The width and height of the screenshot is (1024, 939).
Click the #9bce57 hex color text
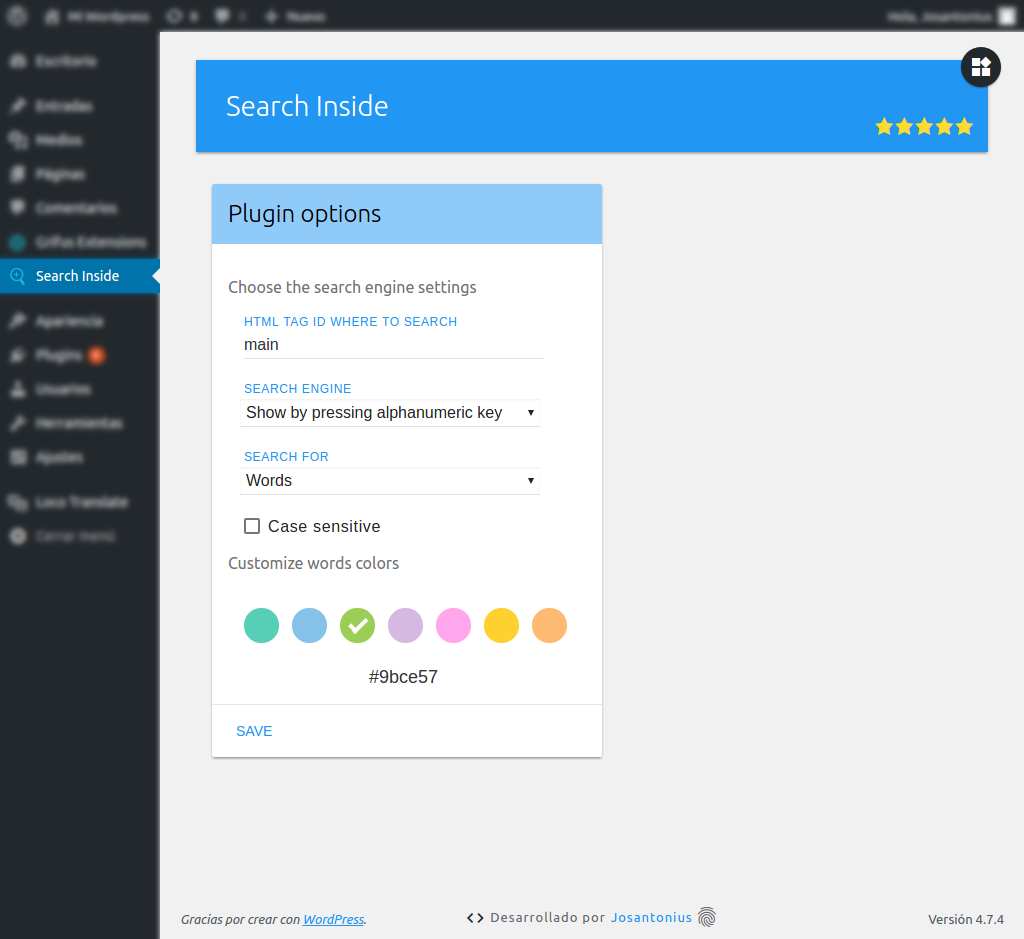coord(403,676)
